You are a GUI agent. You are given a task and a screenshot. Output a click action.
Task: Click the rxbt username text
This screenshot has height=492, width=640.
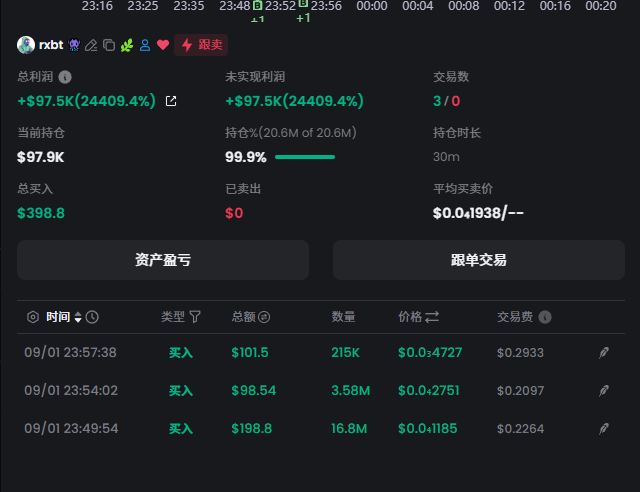pyautogui.click(x=51, y=45)
